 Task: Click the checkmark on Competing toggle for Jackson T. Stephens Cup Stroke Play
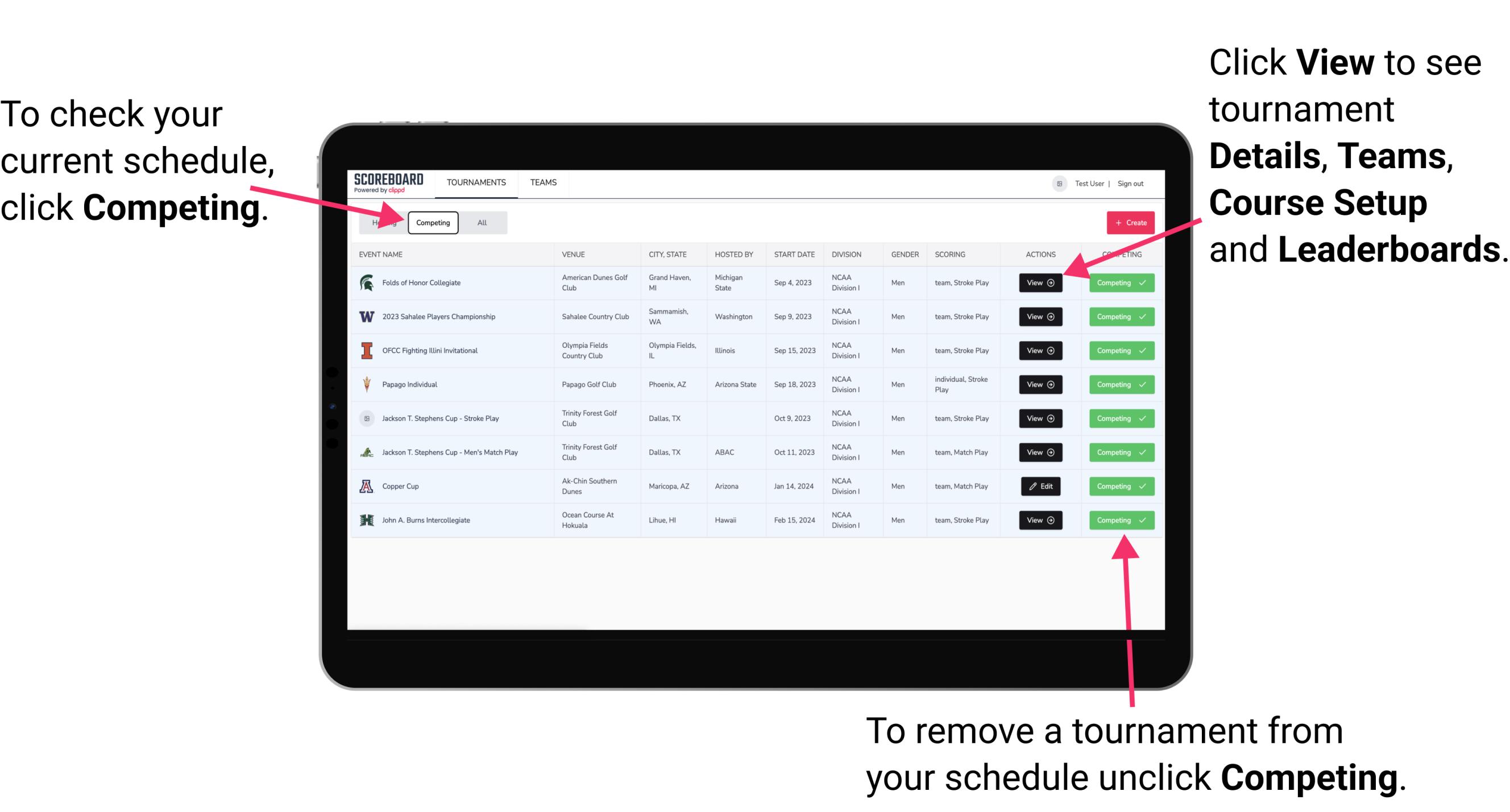(x=1142, y=418)
